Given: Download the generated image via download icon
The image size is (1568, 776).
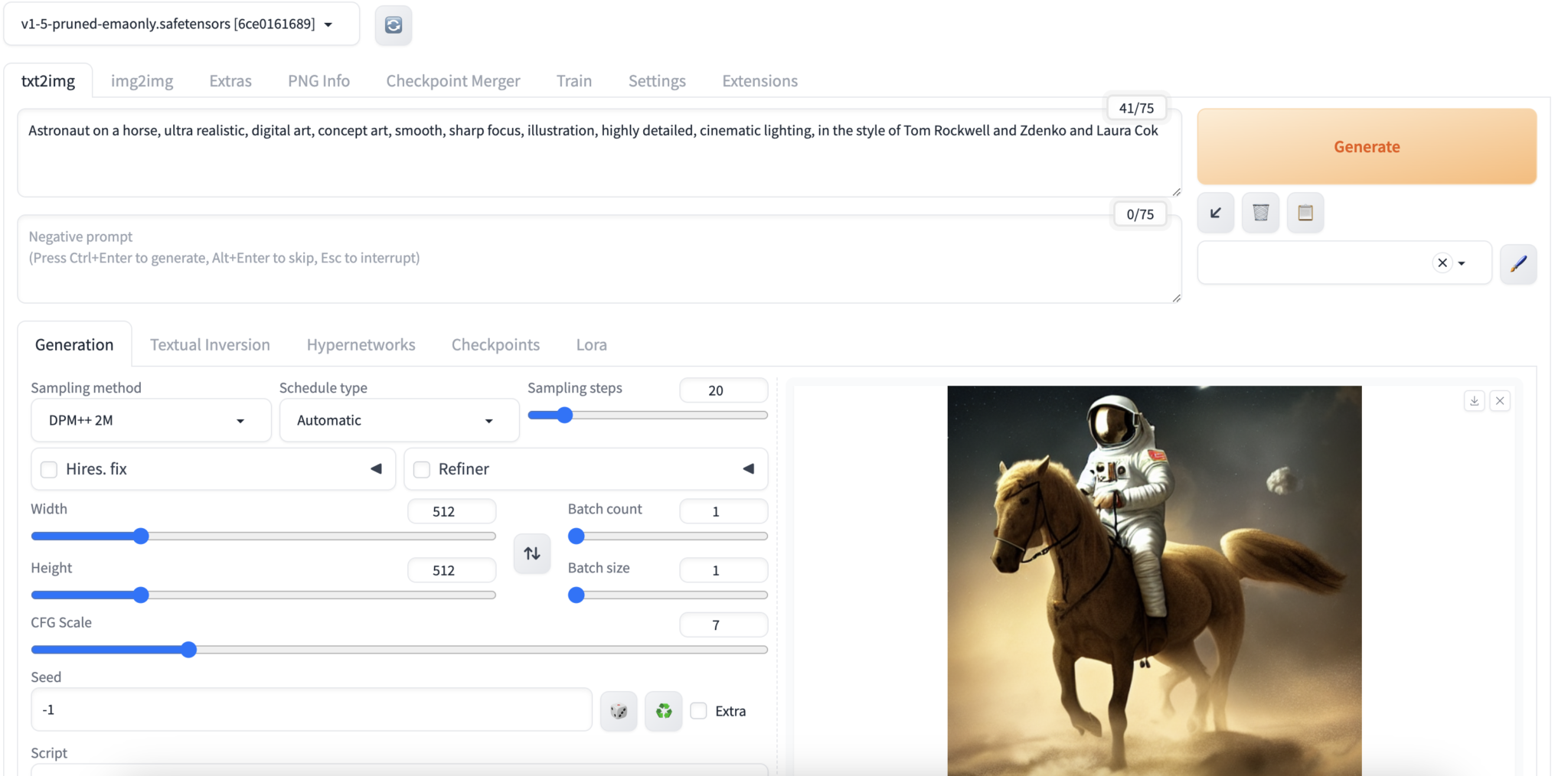Looking at the screenshot, I should [x=1474, y=400].
